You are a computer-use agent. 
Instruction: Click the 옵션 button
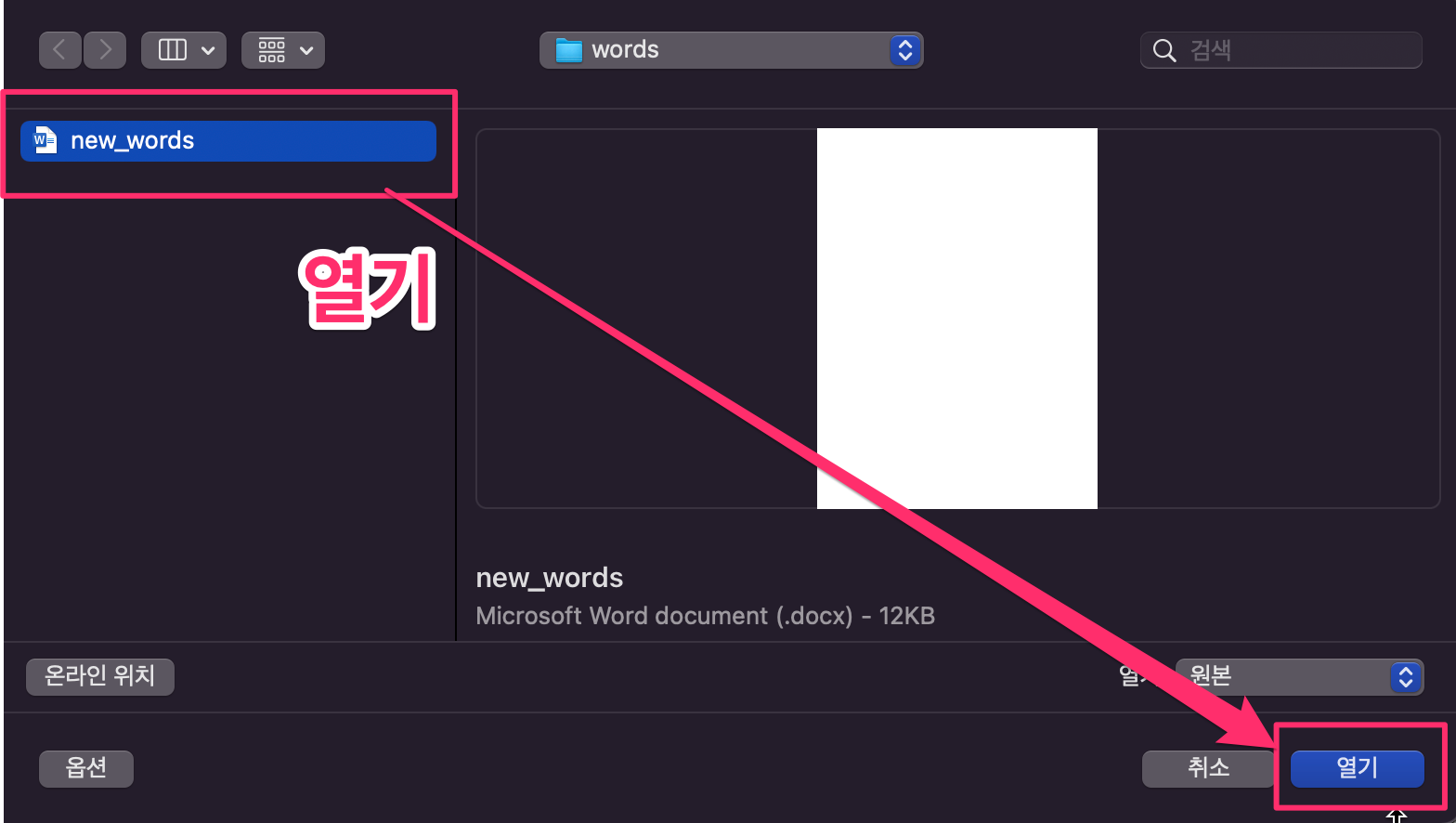tap(86, 768)
